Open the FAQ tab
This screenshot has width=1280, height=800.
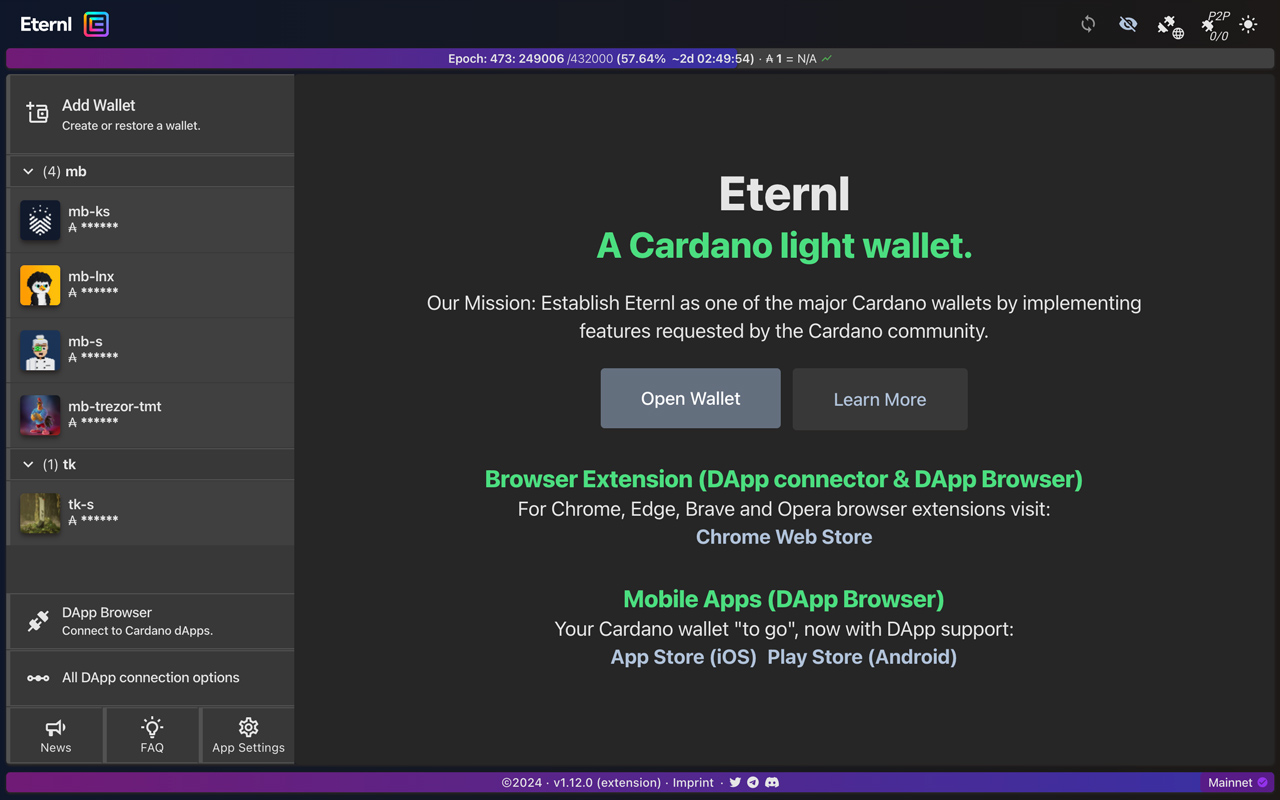point(152,735)
